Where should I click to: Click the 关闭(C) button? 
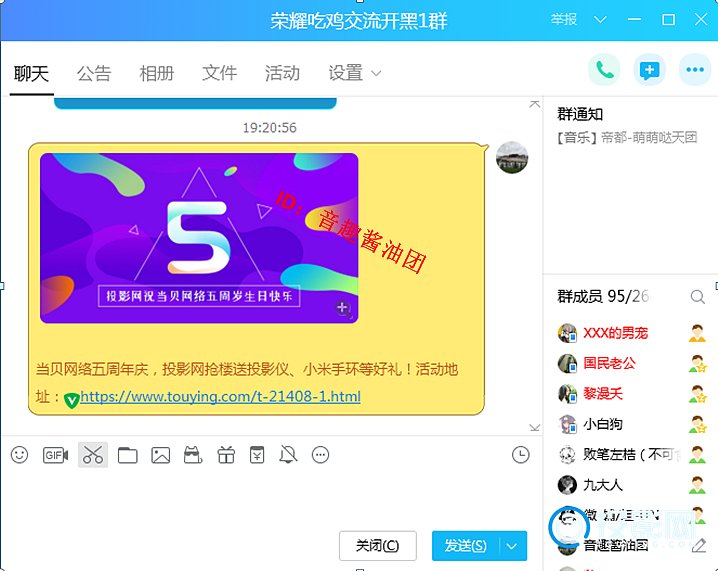point(377,546)
